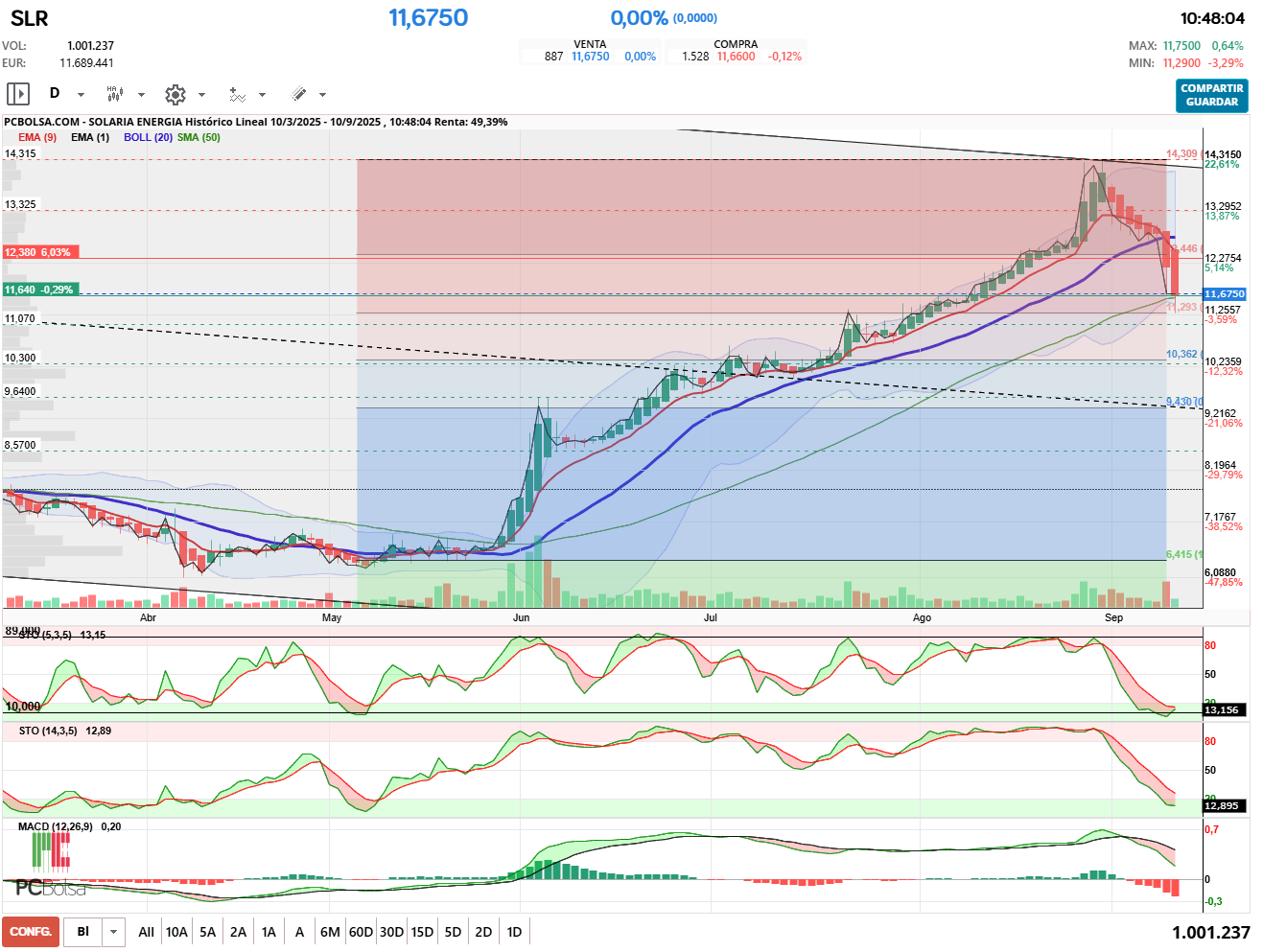
Task: Click the SMA (50) indicator label
Action: [x=199, y=137]
